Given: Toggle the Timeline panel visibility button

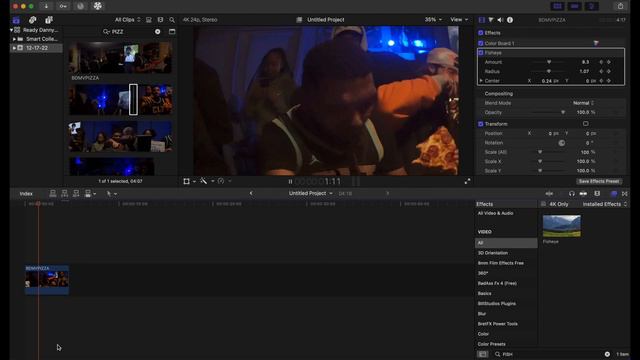Looking at the screenshot, I should (575, 6).
